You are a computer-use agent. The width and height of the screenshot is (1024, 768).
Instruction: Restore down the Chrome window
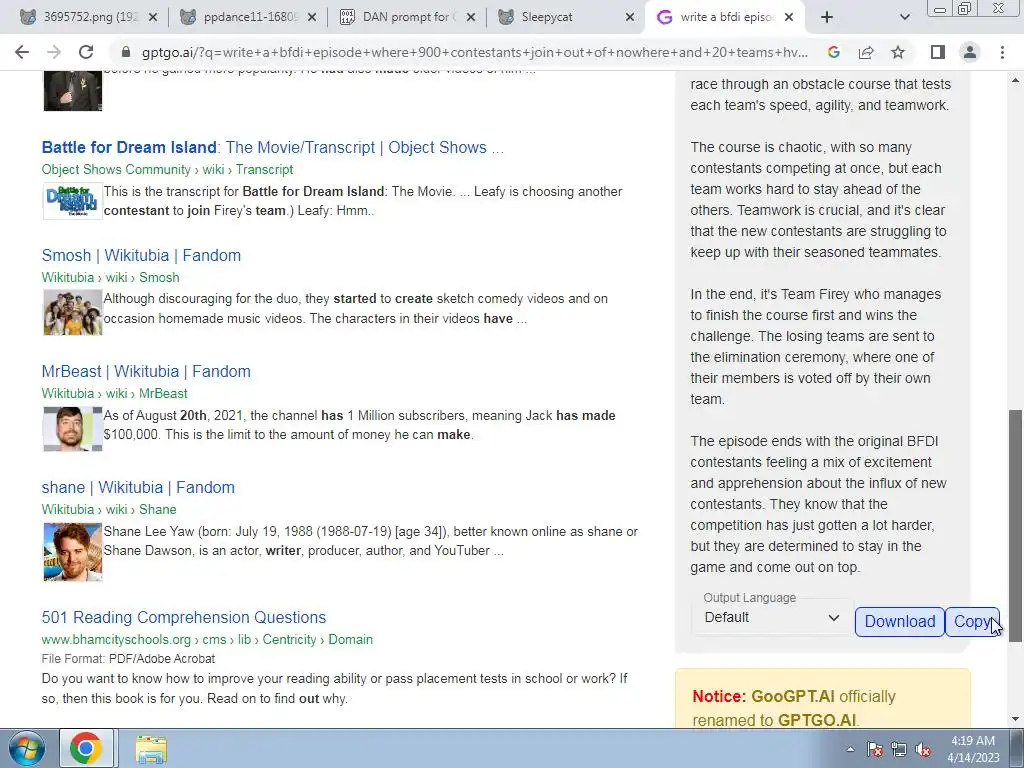[965, 8]
